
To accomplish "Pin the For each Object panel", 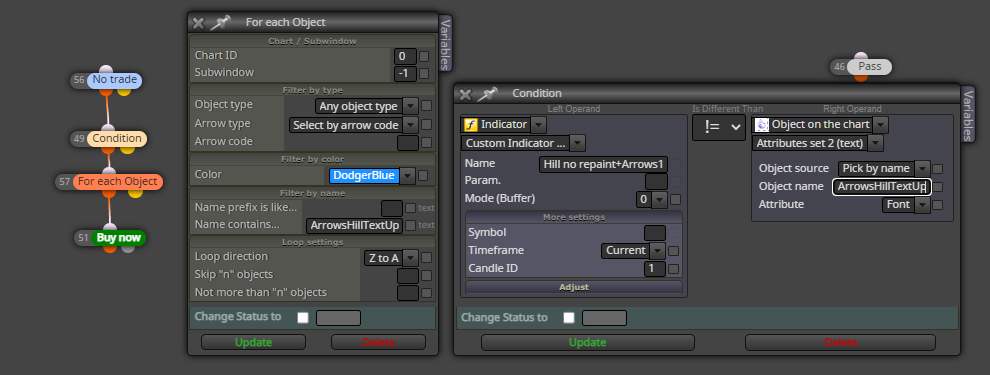I will 220,23.
